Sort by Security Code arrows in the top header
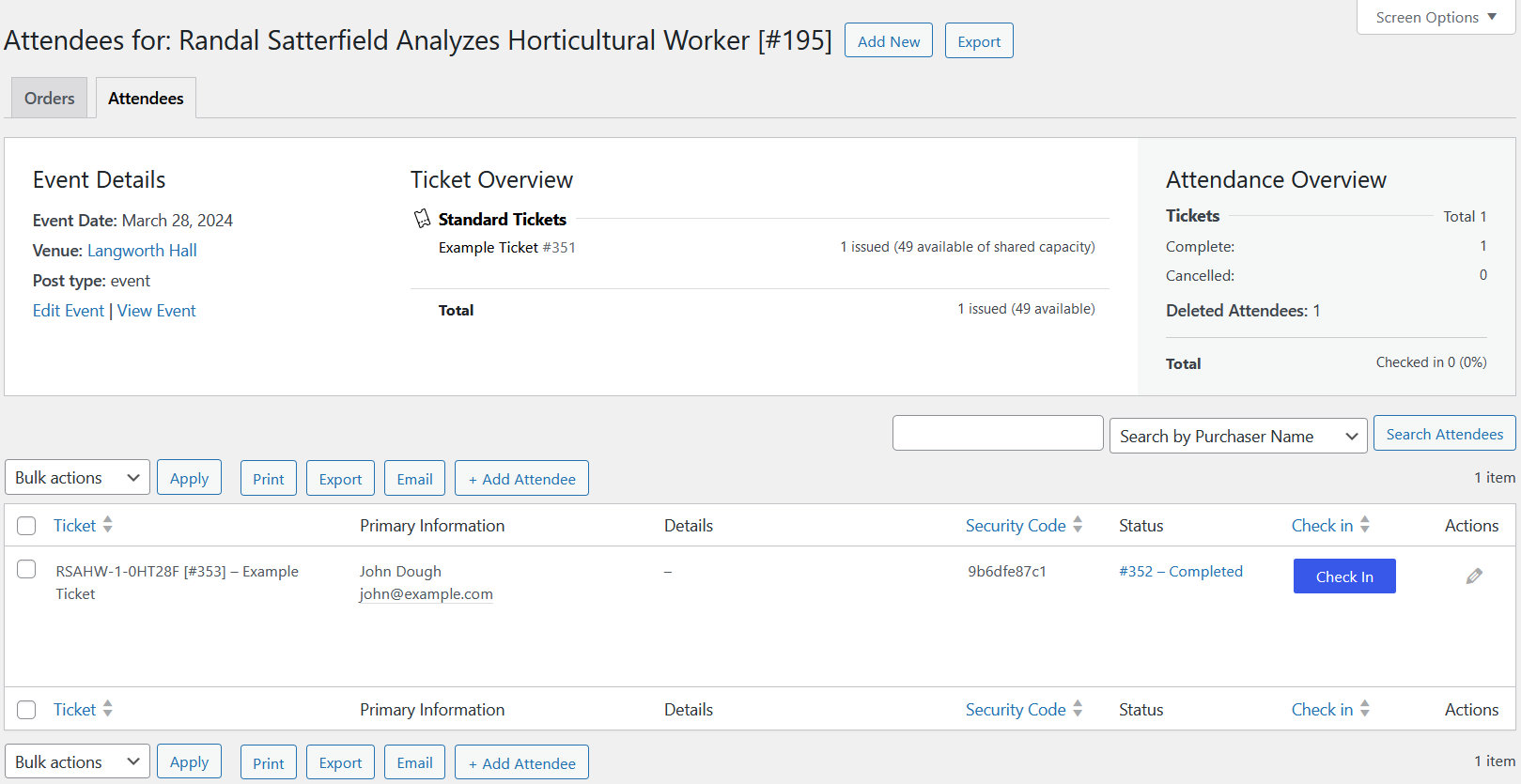Screen dimensions: 1521x784 pos(1078,525)
